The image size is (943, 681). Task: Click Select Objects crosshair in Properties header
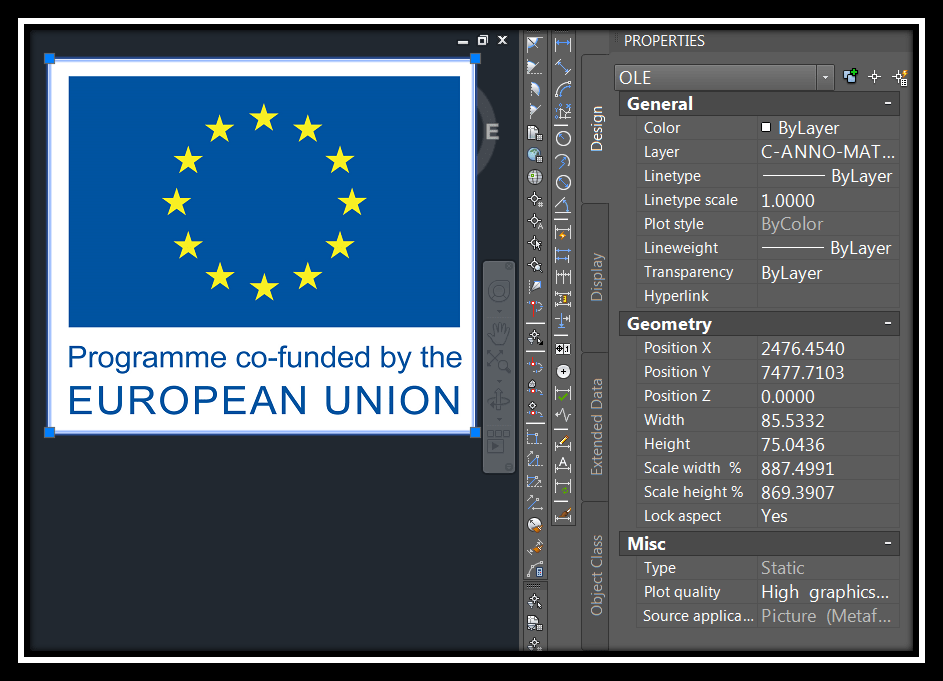874,76
